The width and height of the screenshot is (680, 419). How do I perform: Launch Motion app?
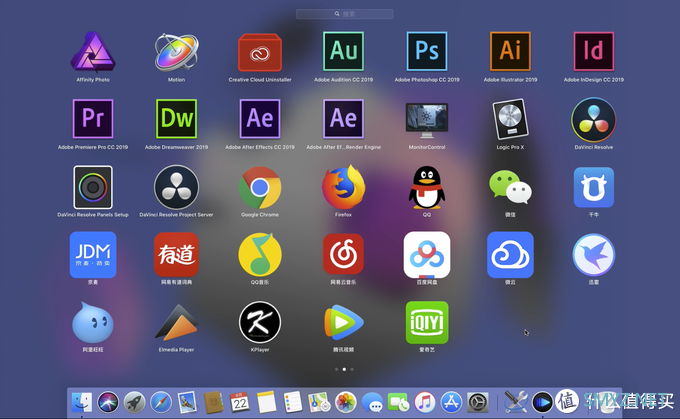tap(177, 52)
